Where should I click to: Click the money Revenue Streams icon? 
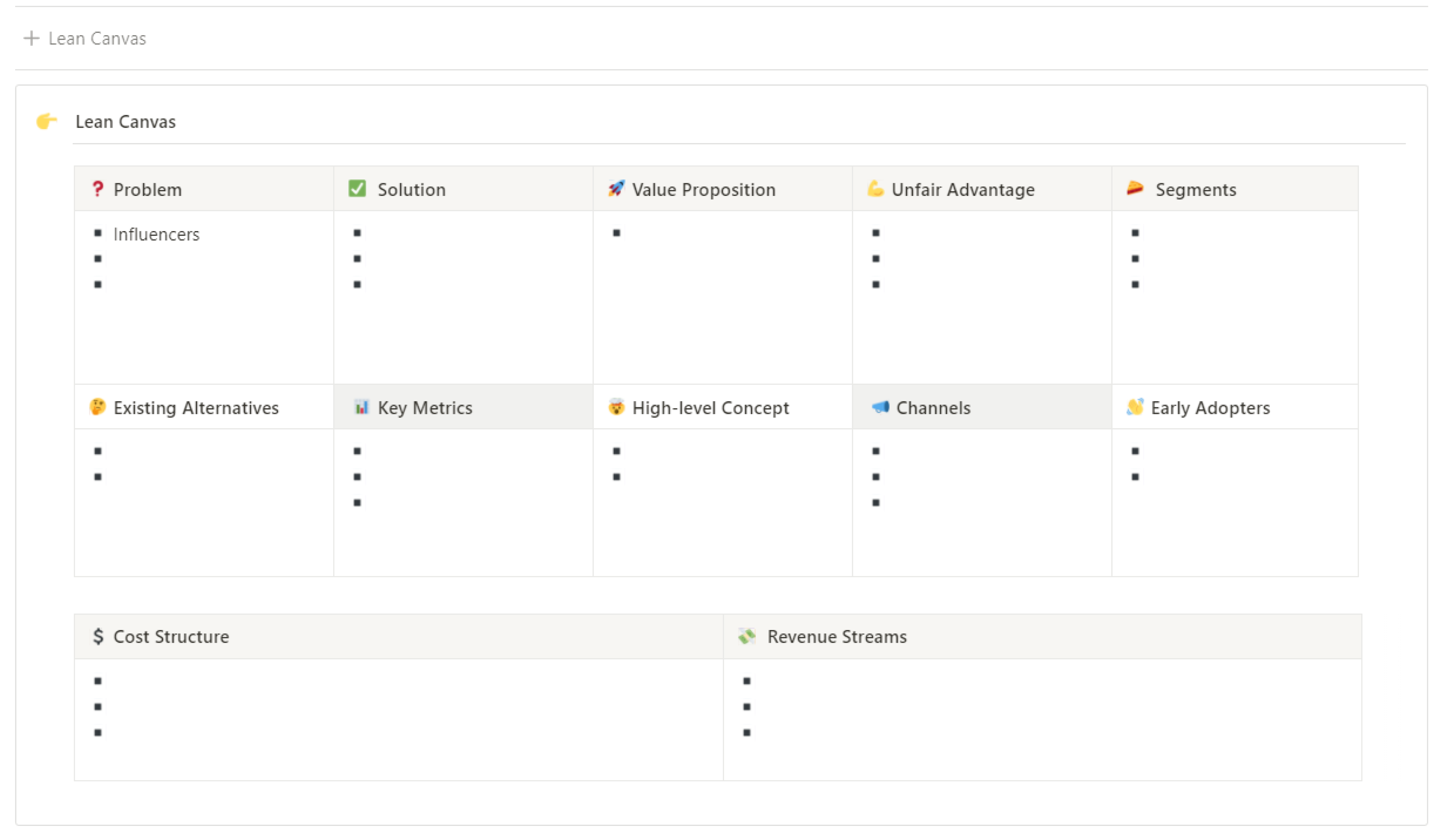(747, 637)
